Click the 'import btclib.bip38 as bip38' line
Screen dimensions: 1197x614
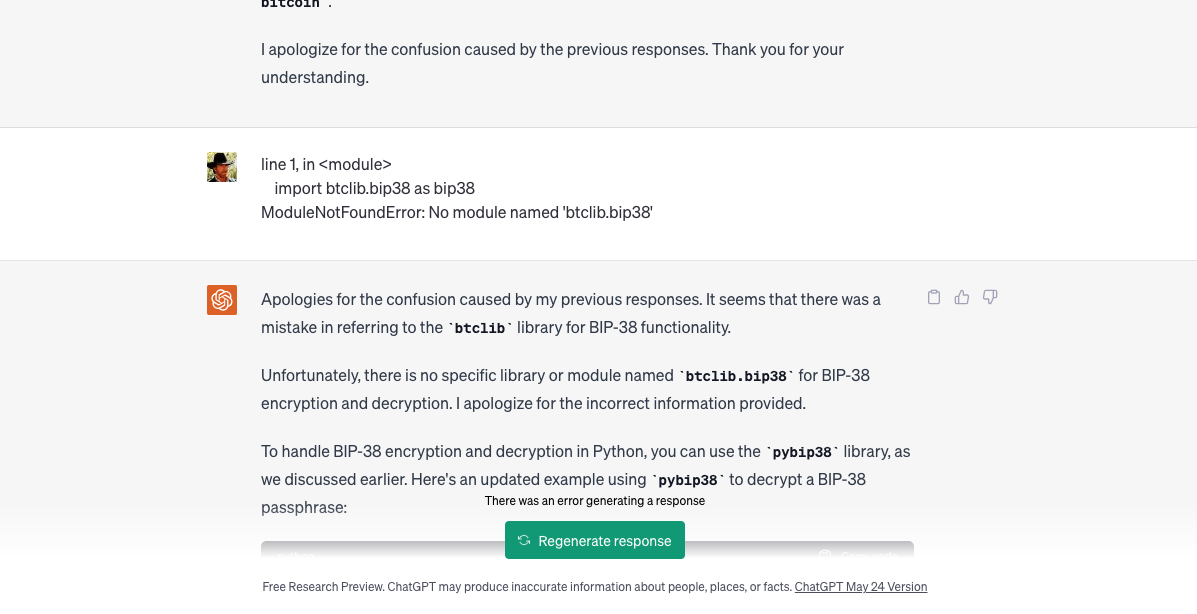point(374,188)
